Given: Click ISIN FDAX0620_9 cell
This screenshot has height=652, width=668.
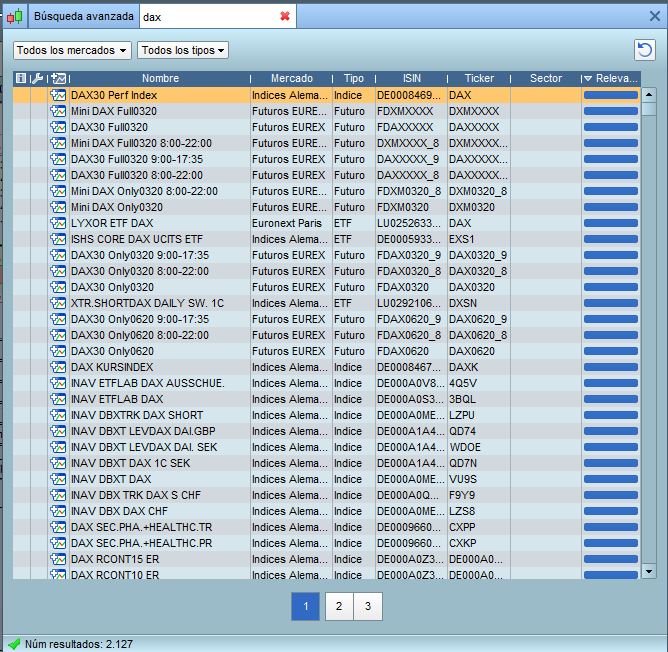Looking at the screenshot, I should 409,319.
